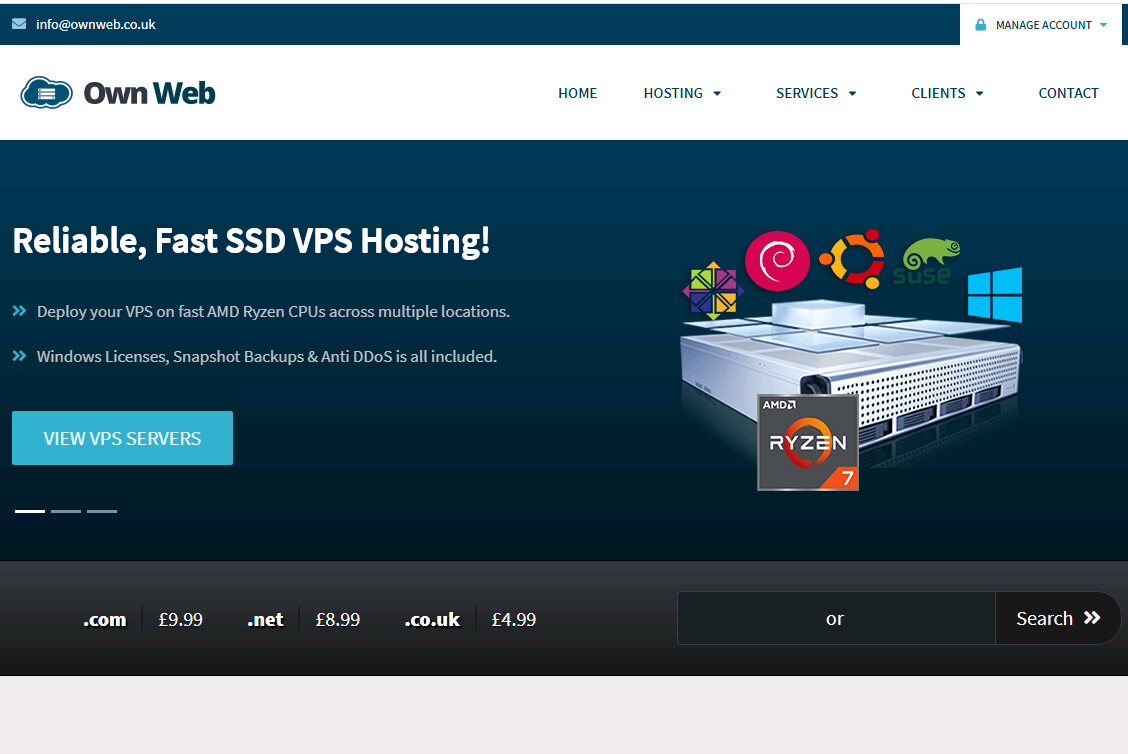
Task: Click the Own Web cloud logo icon
Action: click(x=47, y=93)
